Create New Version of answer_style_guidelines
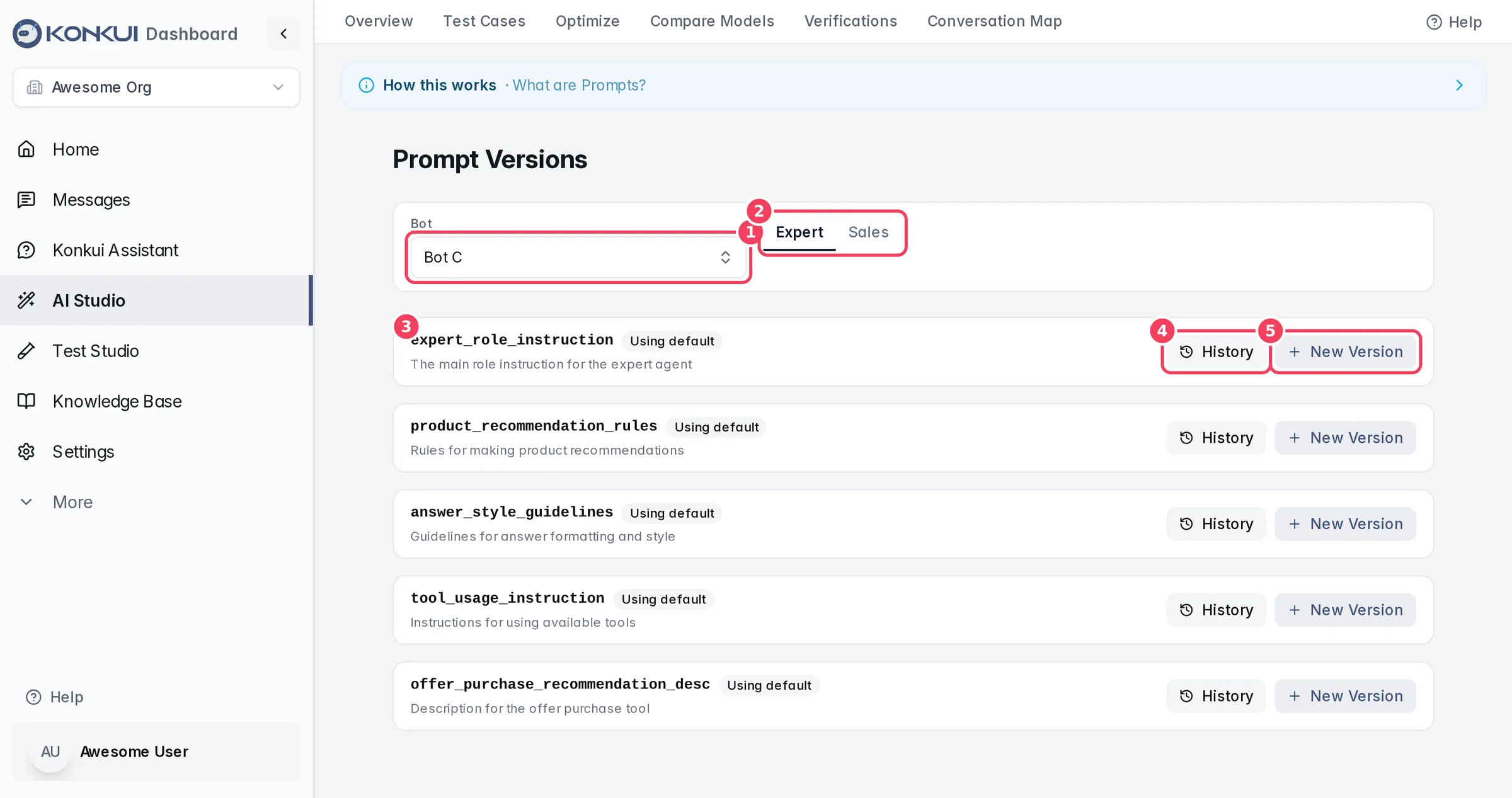 point(1345,524)
